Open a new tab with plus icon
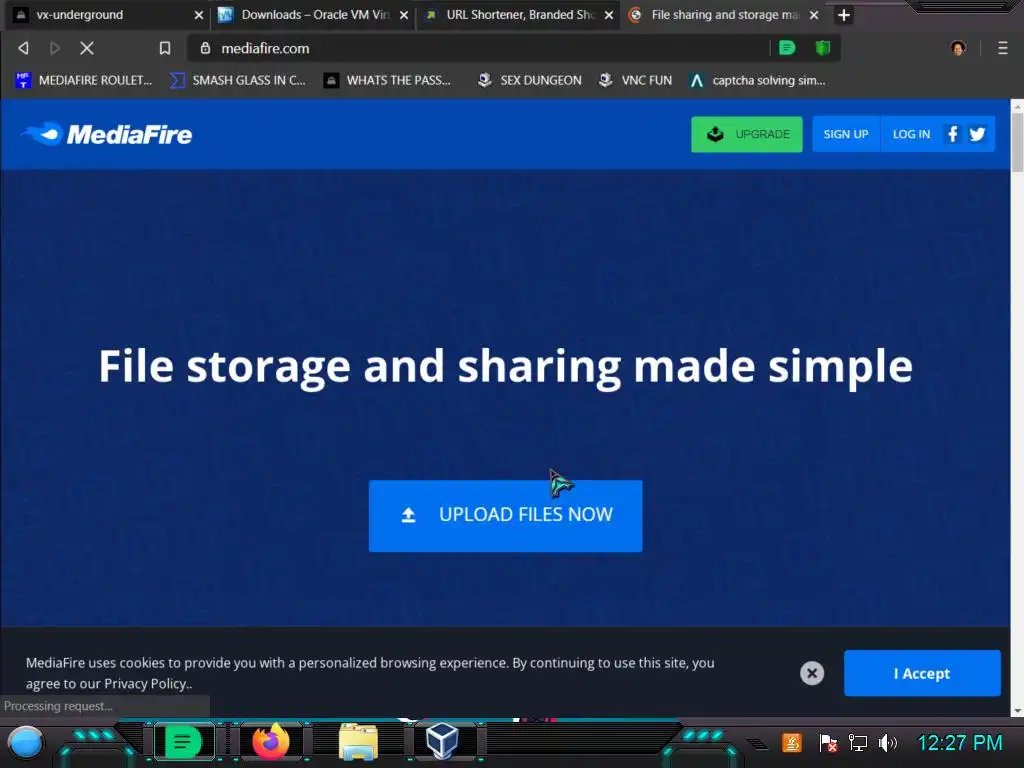This screenshot has height=768, width=1024. click(x=844, y=14)
